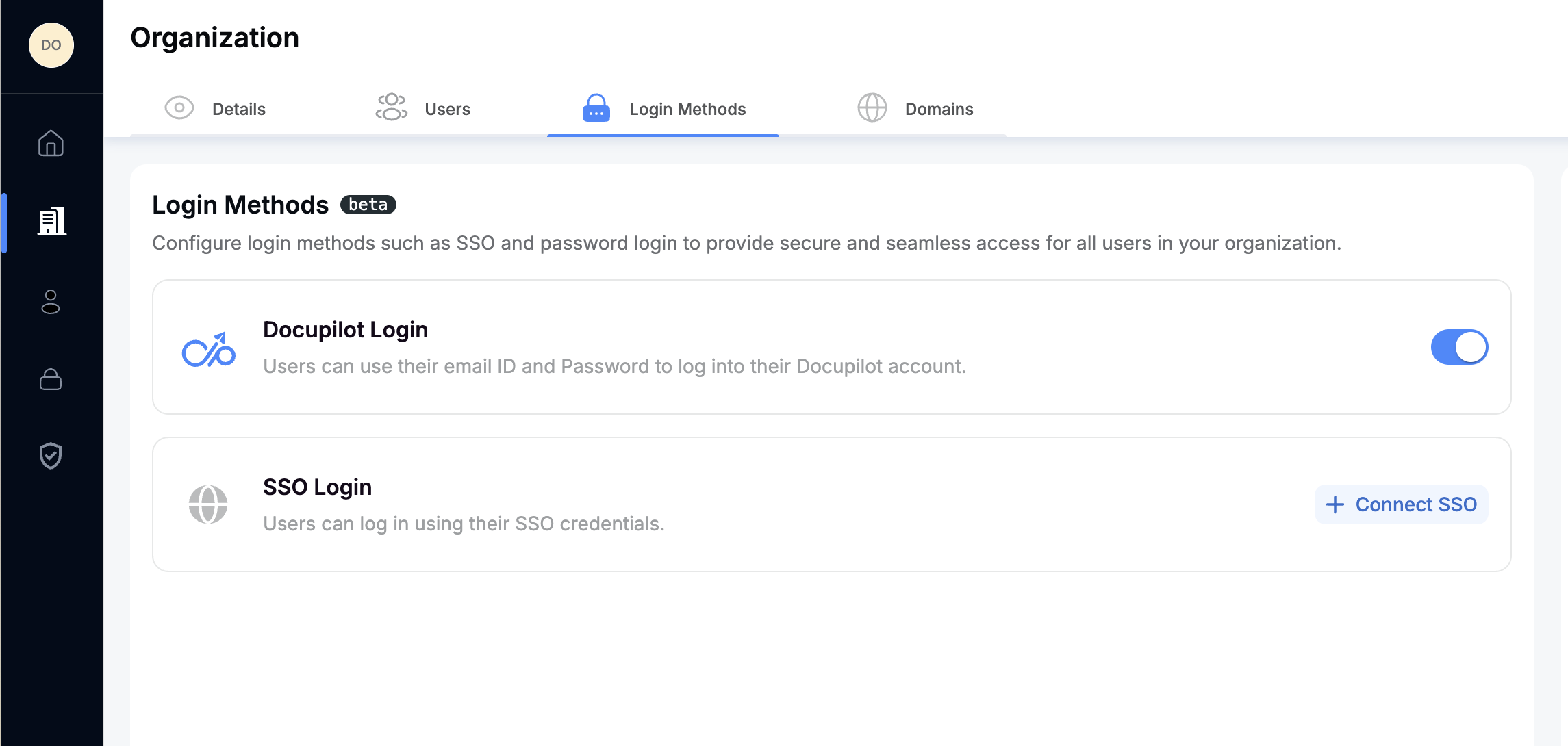Click the eye icon beside Details tab
Screen dimensions: 1568x746
[x=179, y=108]
